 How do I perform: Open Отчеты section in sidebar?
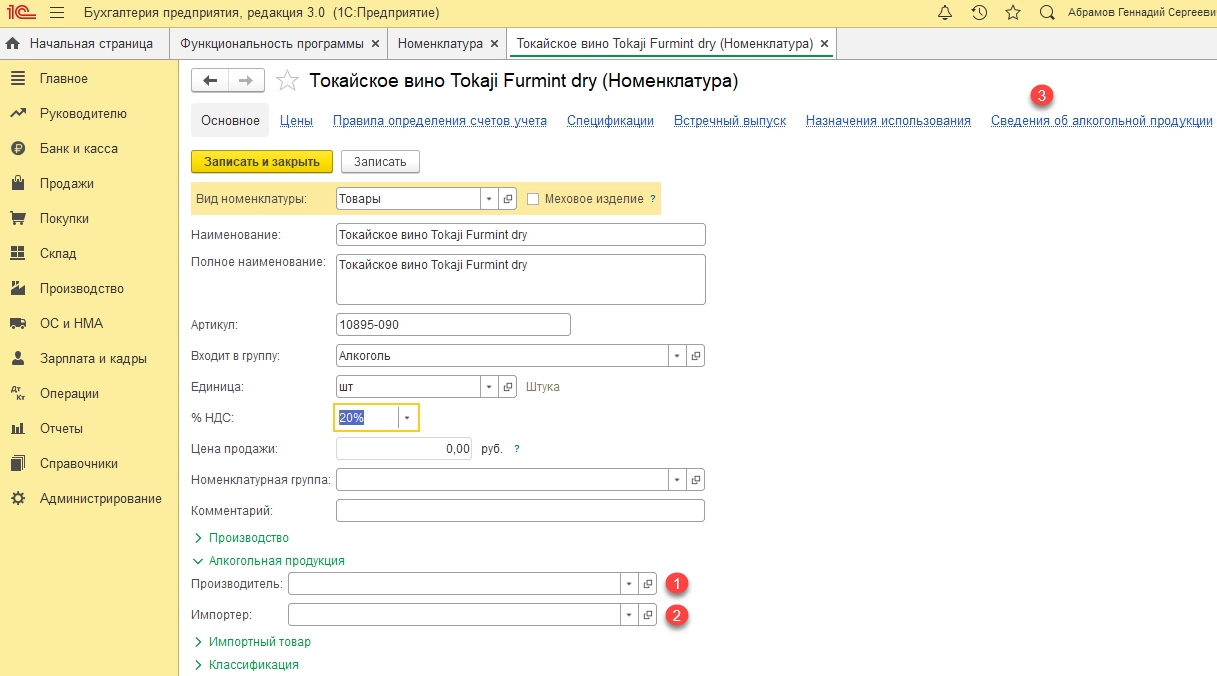point(61,429)
